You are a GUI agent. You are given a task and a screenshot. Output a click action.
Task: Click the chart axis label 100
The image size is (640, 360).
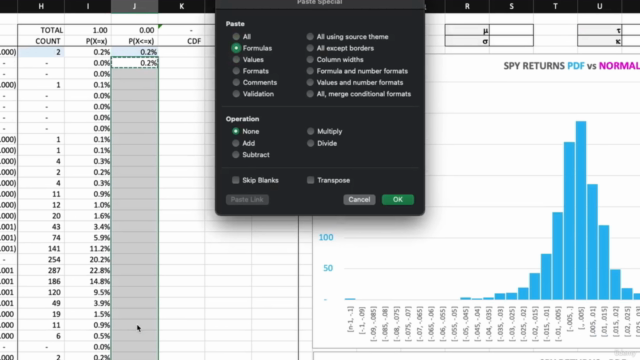tap(326, 237)
